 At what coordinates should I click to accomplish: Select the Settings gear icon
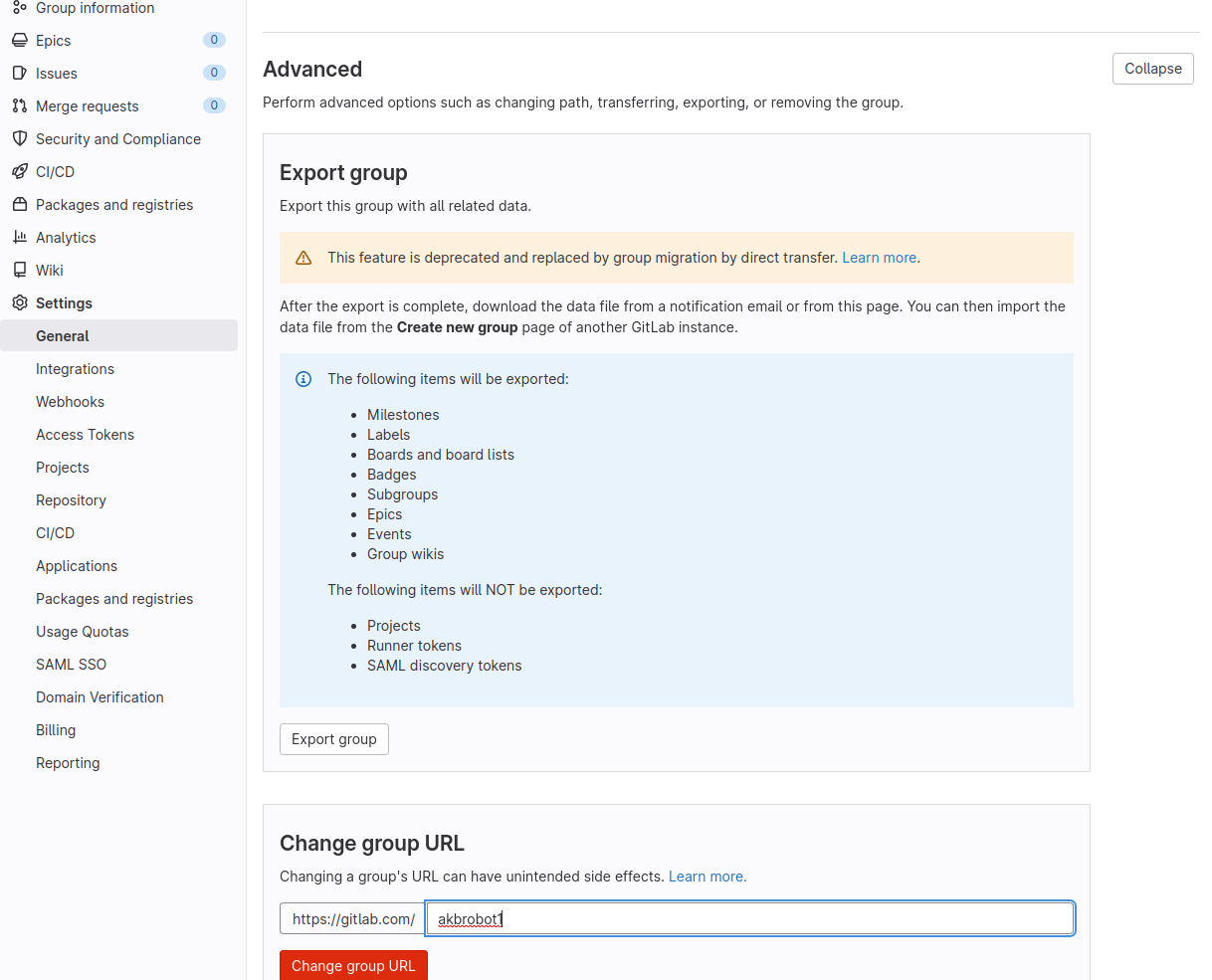(x=20, y=302)
